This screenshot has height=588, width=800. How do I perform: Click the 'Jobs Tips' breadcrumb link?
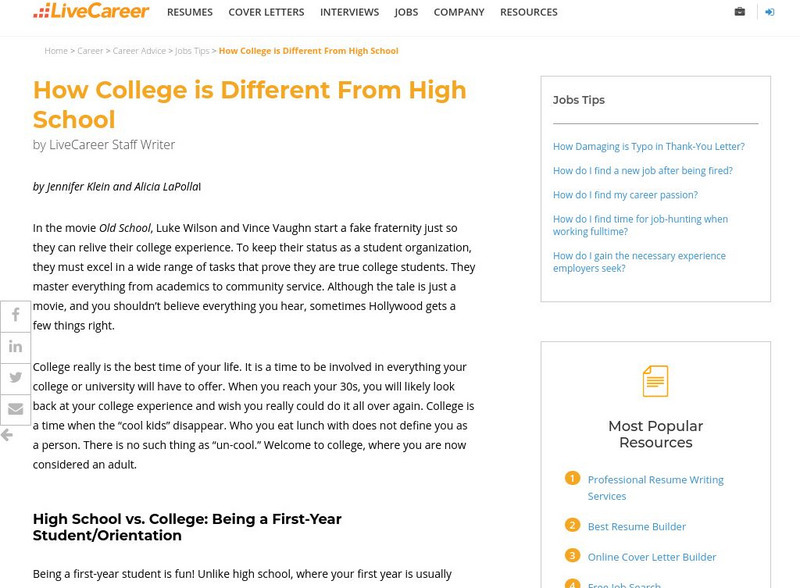(x=190, y=50)
